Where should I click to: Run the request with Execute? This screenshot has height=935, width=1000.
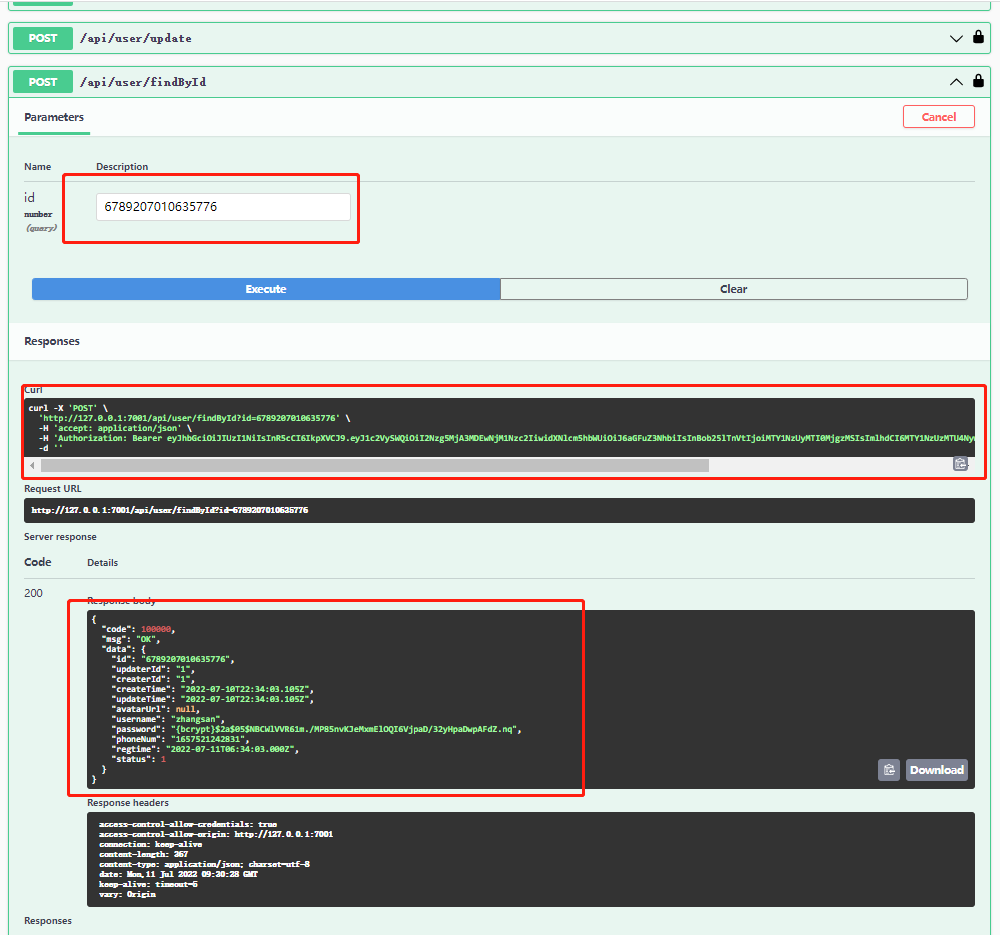(x=266, y=289)
